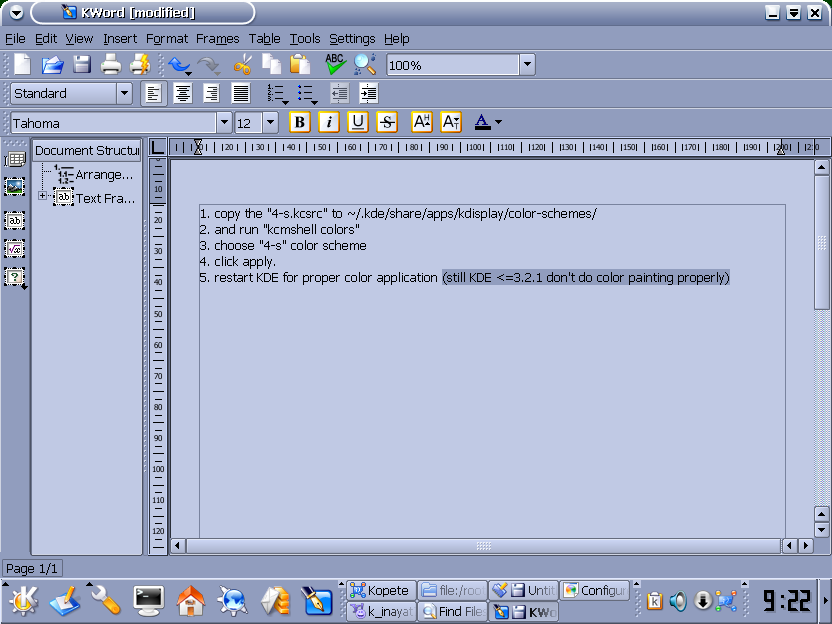Open a file using folder icon
Screen dimensions: 832x624
pos(52,65)
